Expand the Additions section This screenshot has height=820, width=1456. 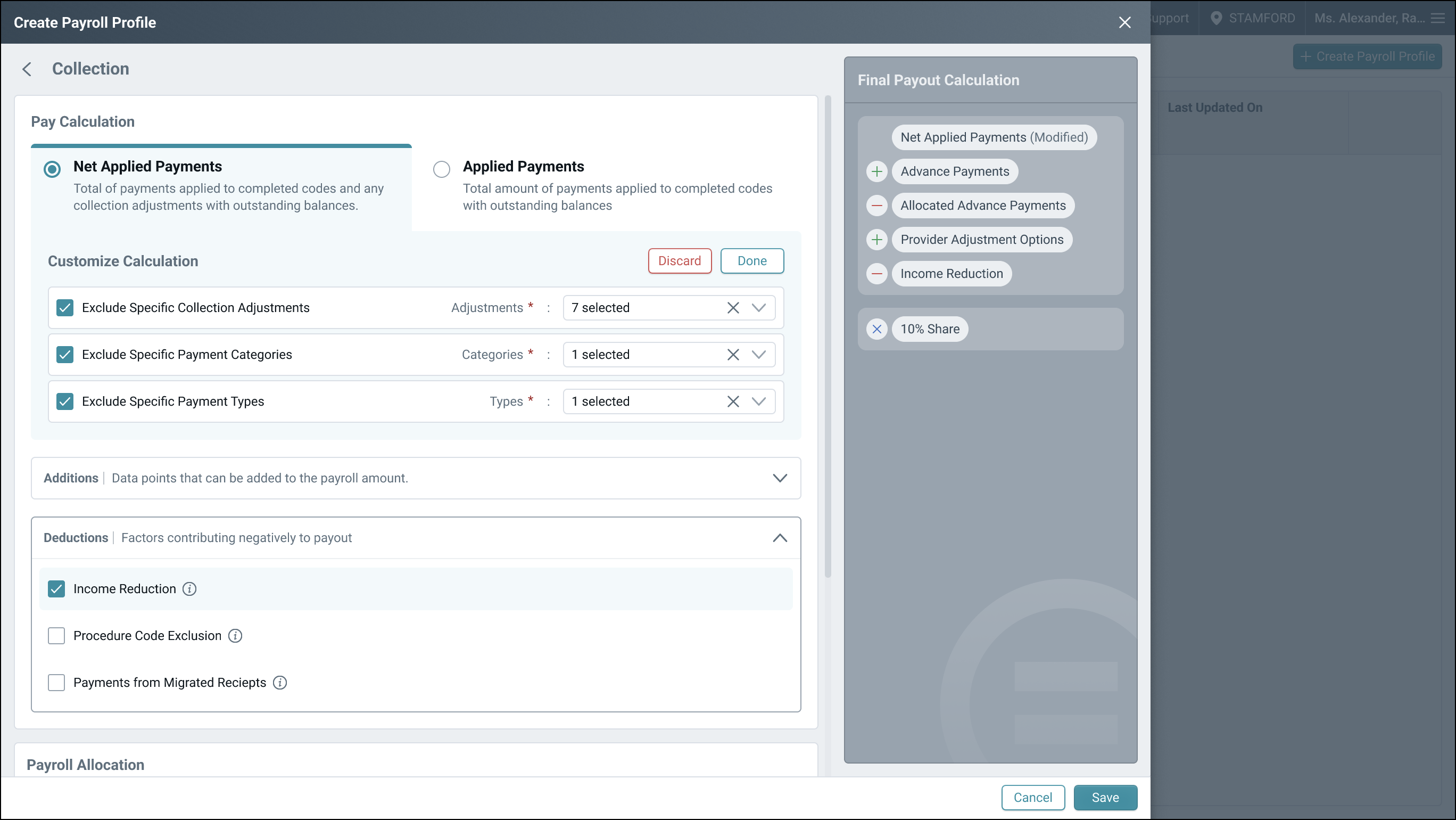[780, 479]
